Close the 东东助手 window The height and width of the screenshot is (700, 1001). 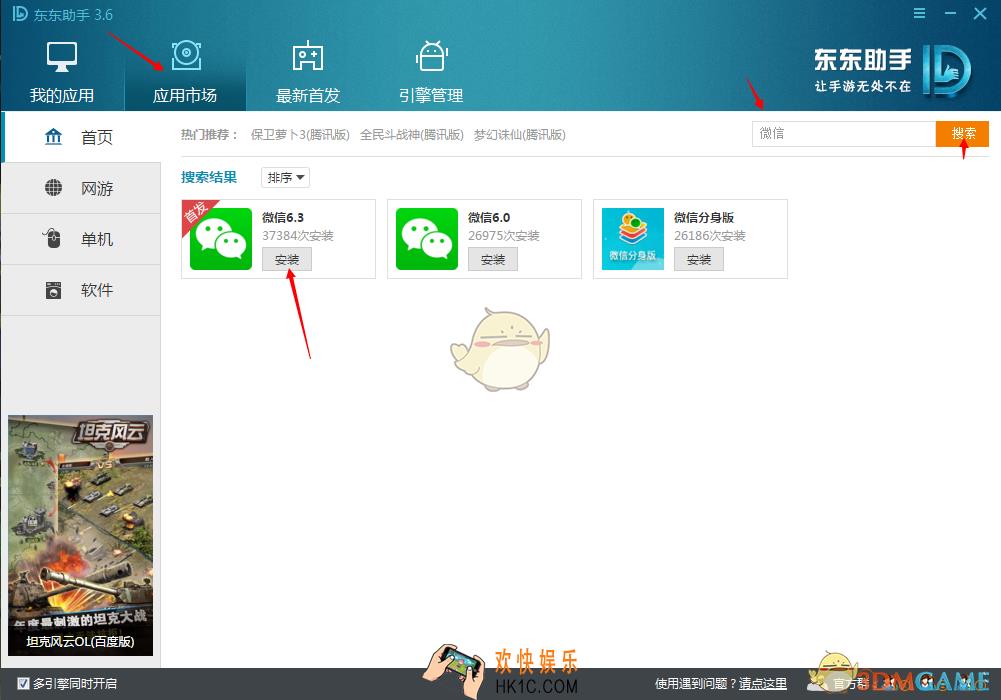(x=980, y=13)
